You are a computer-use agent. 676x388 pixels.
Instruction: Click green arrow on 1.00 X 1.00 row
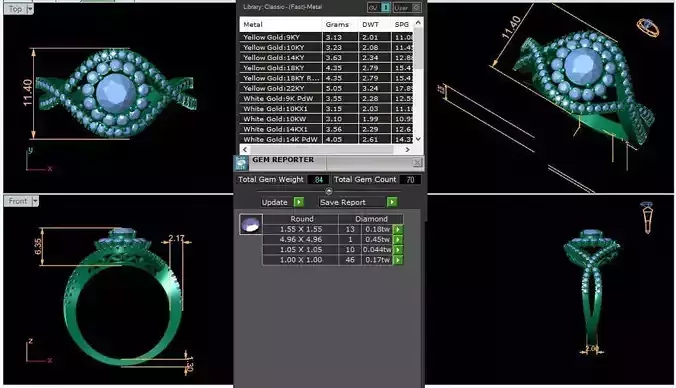pos(397,260)
